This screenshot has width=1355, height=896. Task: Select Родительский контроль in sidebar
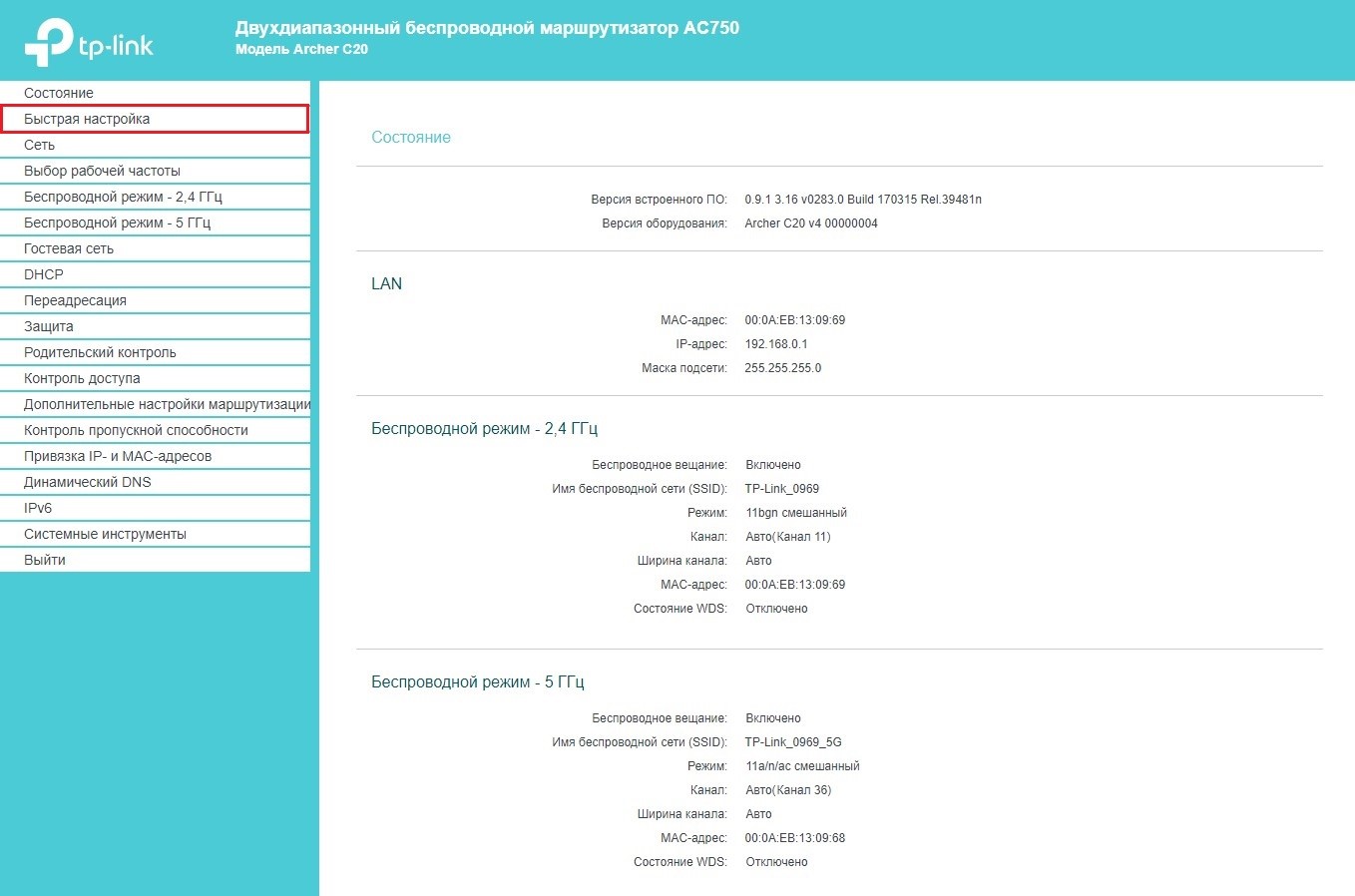[100, 352]
